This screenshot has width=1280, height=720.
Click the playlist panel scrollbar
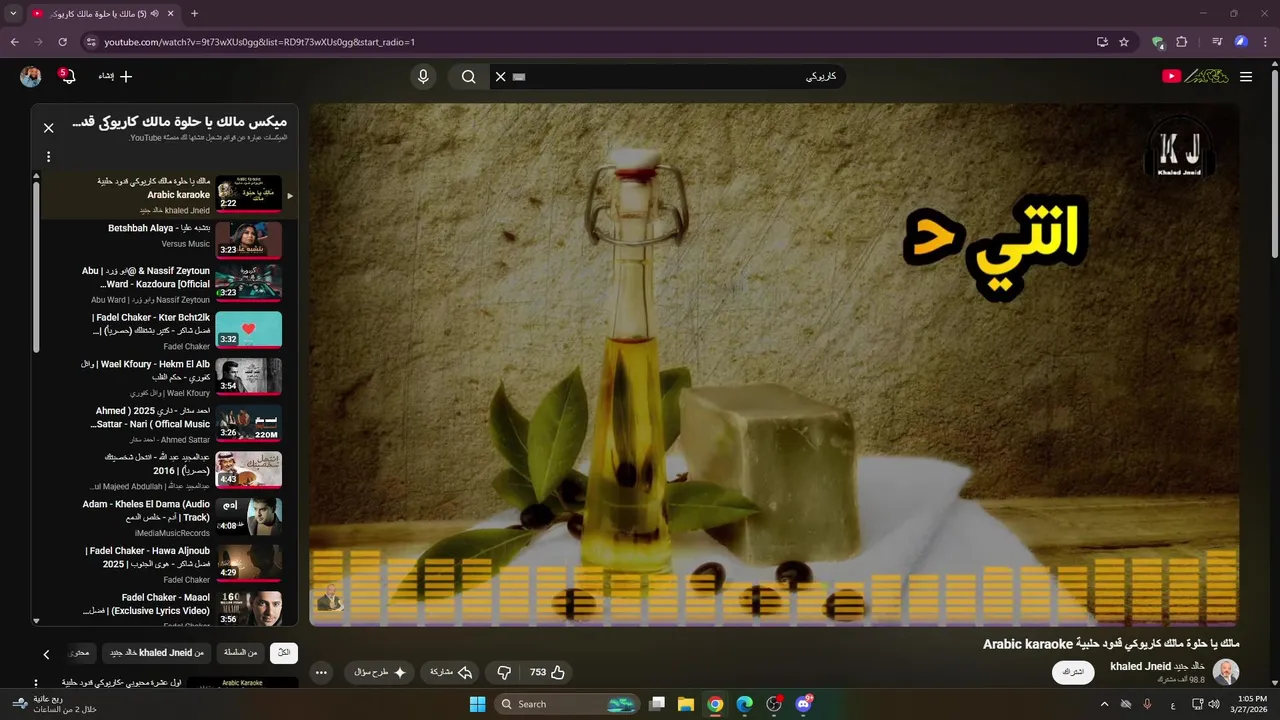[37, 265]
